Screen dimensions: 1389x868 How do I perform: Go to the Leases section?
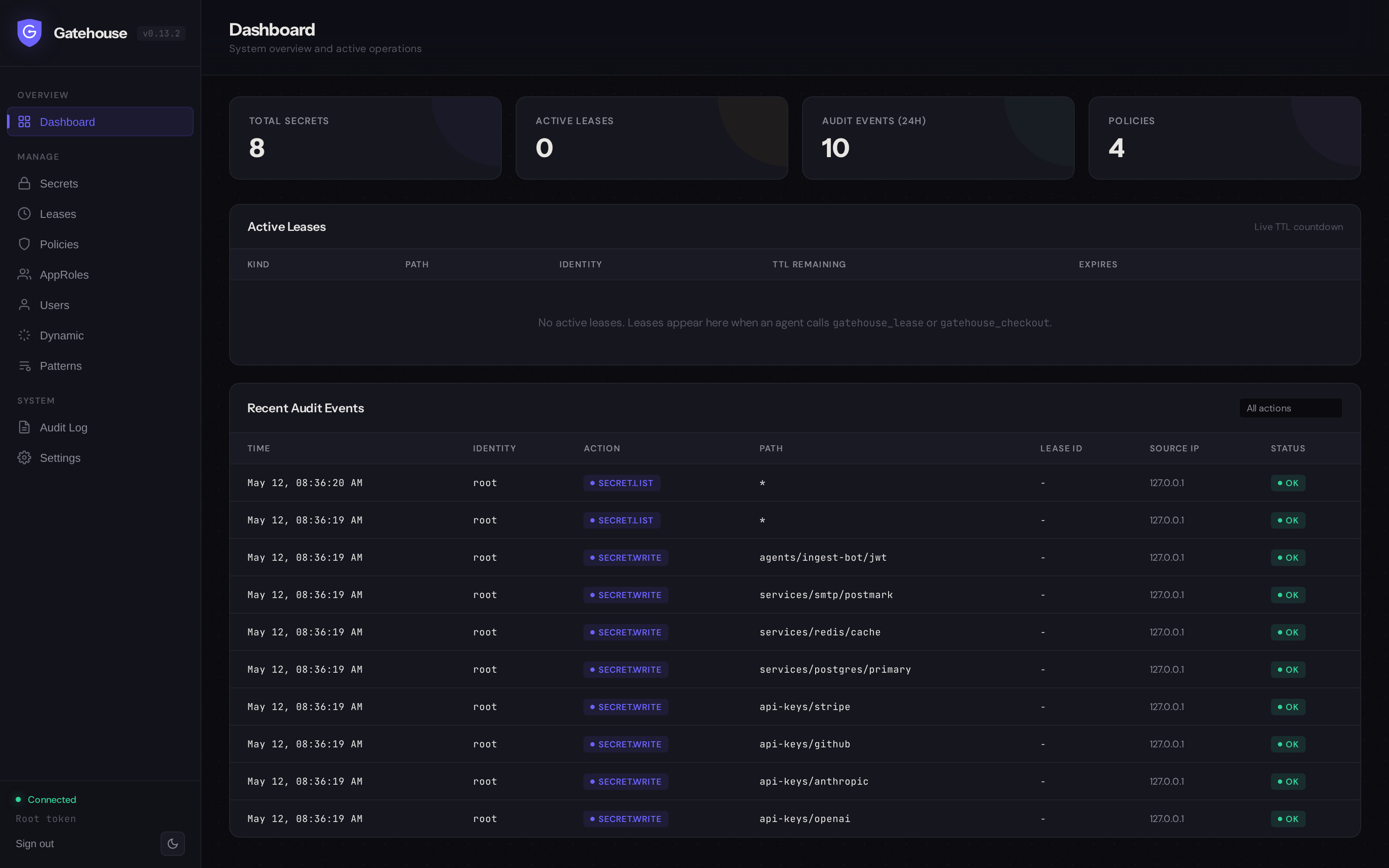tap(100, 214)
